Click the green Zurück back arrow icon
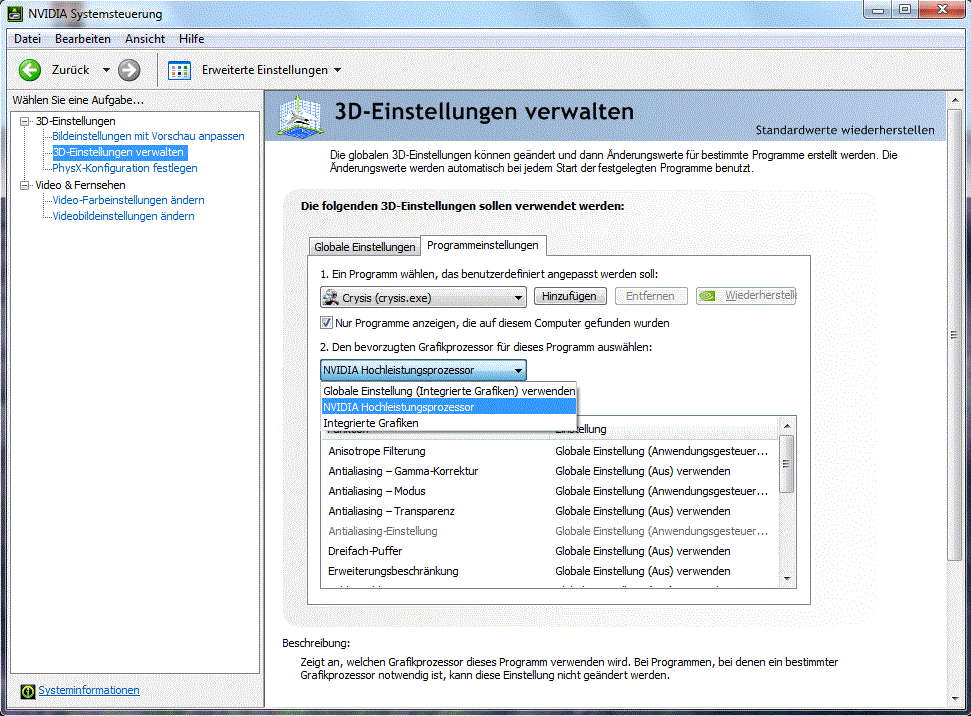This screenshot has height=716, width=971. (x=30, y=70)
